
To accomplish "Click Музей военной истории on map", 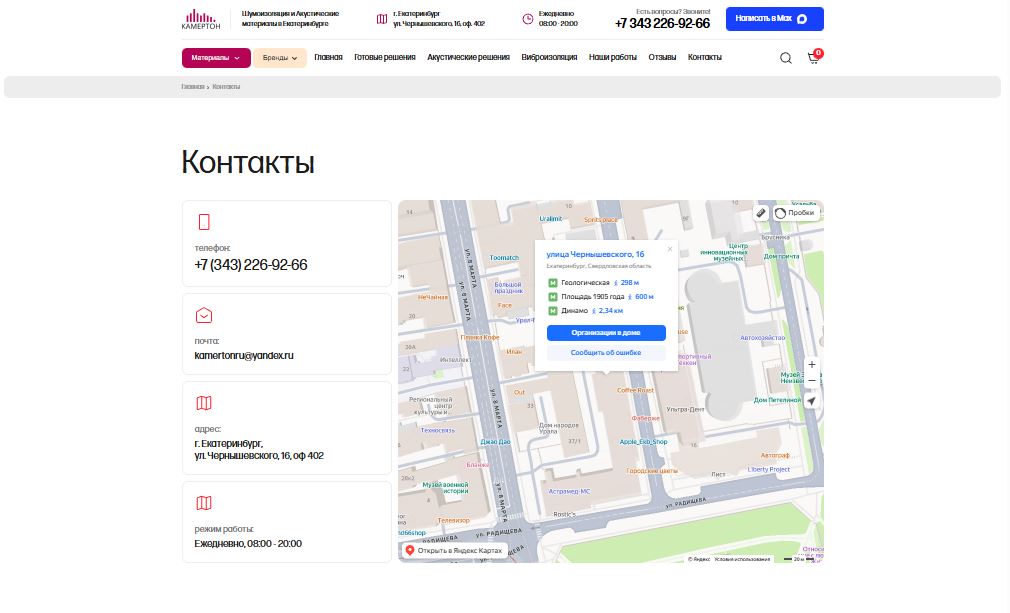I will pos(446,487).
